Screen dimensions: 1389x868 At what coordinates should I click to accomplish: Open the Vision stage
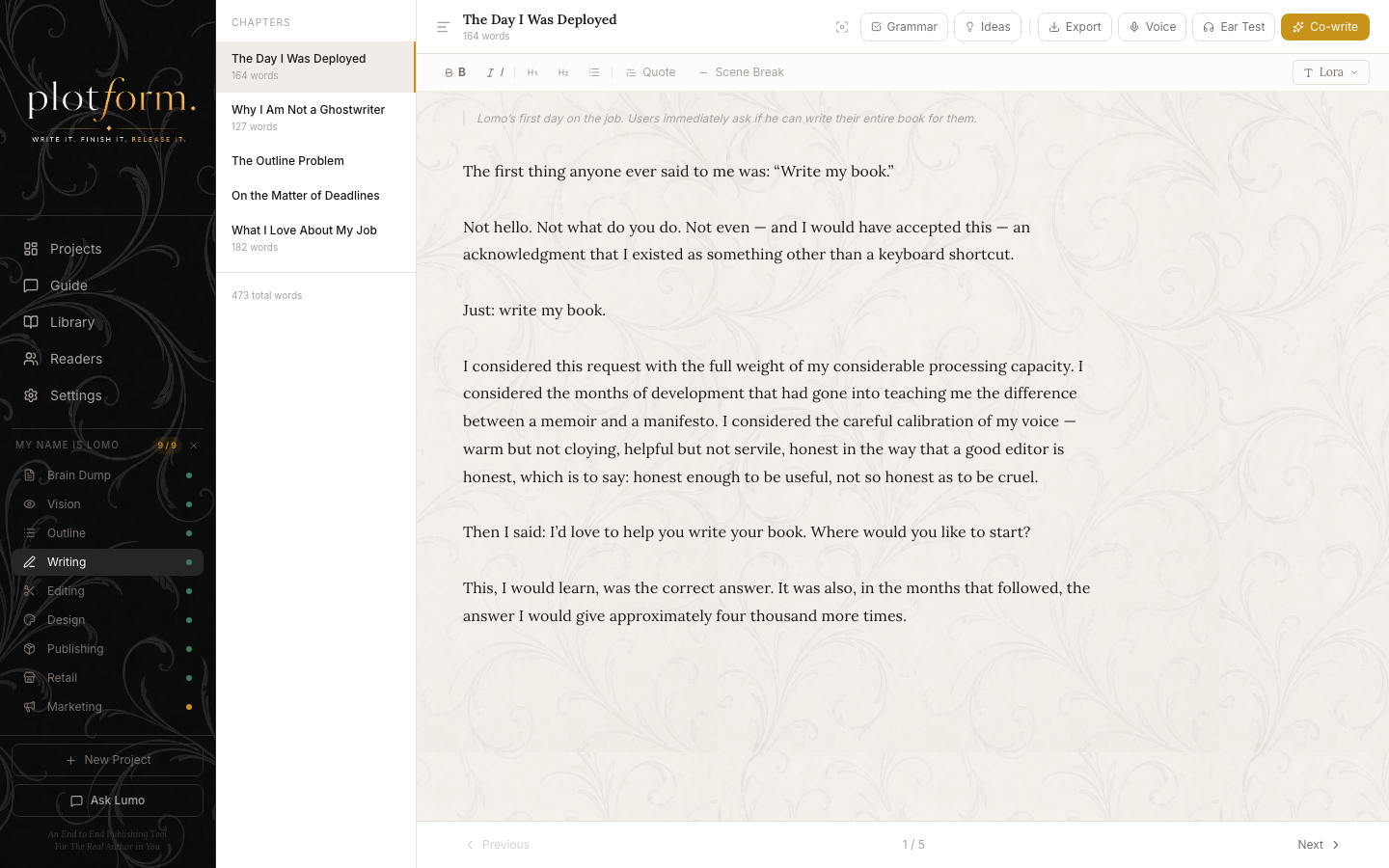click(107, 504)
